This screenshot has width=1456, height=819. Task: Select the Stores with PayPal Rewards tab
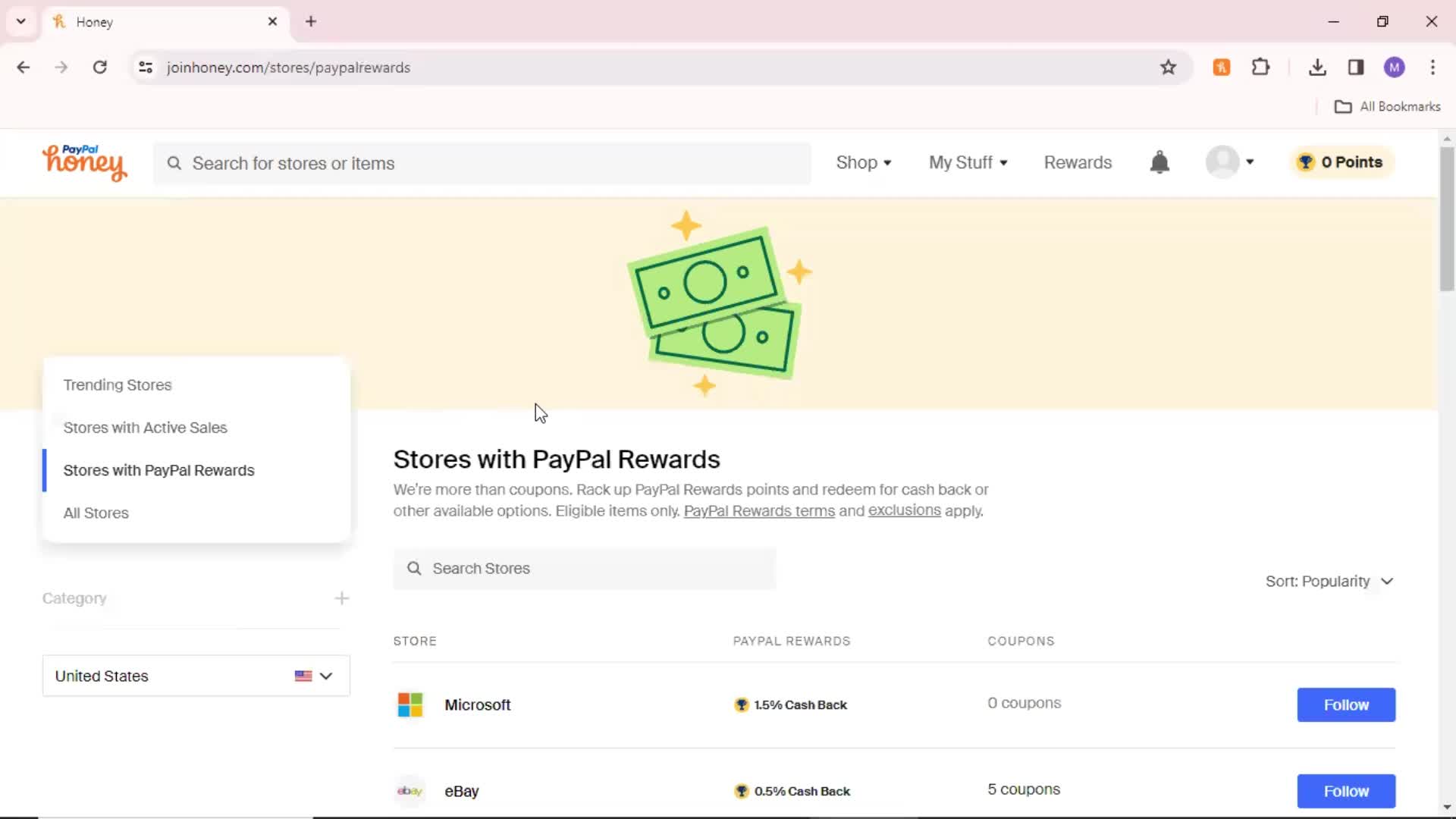(158, 469)
